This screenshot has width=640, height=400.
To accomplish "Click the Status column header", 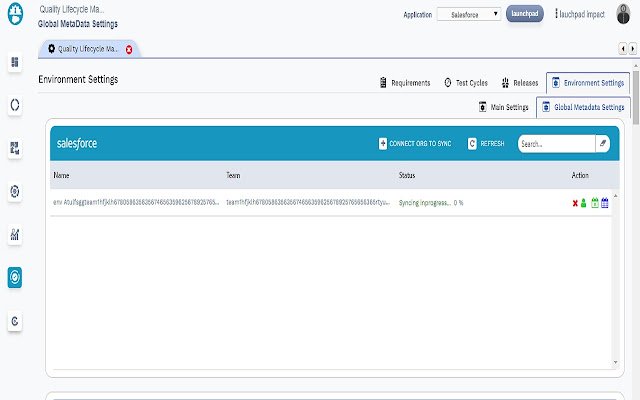I will coord(407,175).
